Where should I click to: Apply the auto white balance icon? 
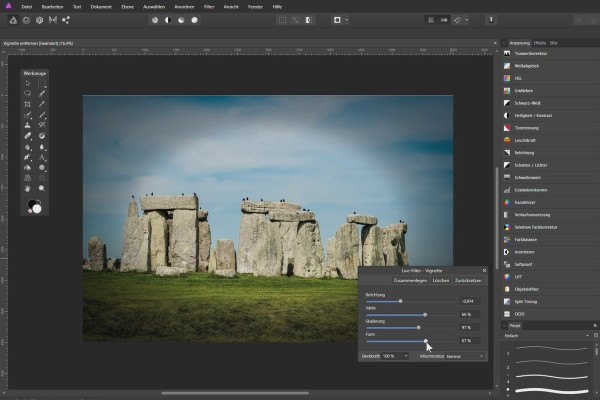(194, 20)
